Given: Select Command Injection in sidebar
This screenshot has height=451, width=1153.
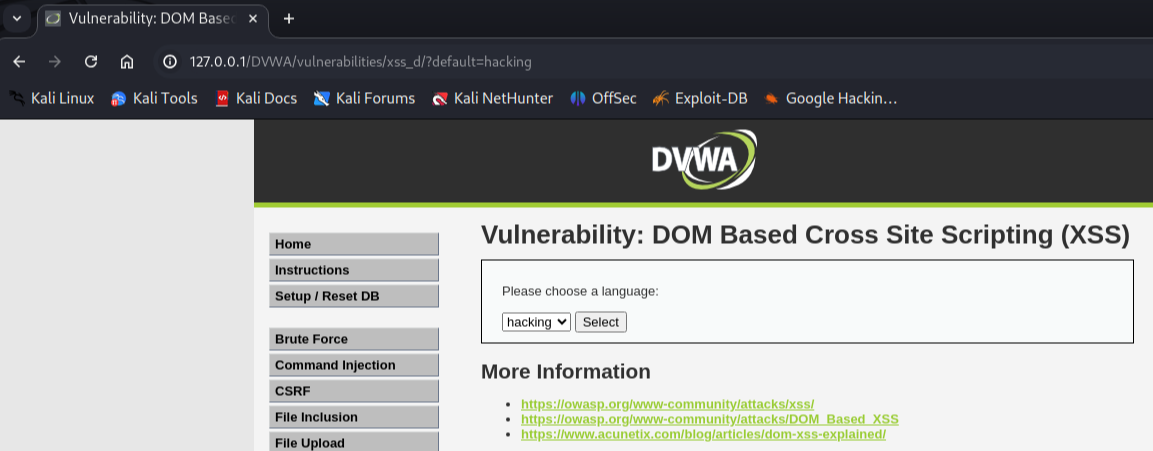Looking at the screenshot, I should tap(354, 365).
